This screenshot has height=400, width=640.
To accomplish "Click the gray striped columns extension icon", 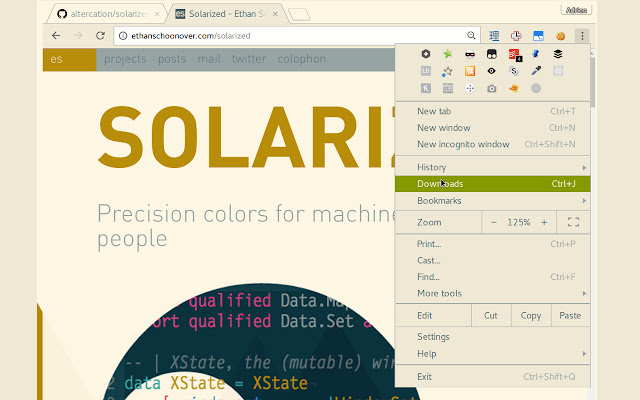I will pyautogui.click(x=448, y=88).
